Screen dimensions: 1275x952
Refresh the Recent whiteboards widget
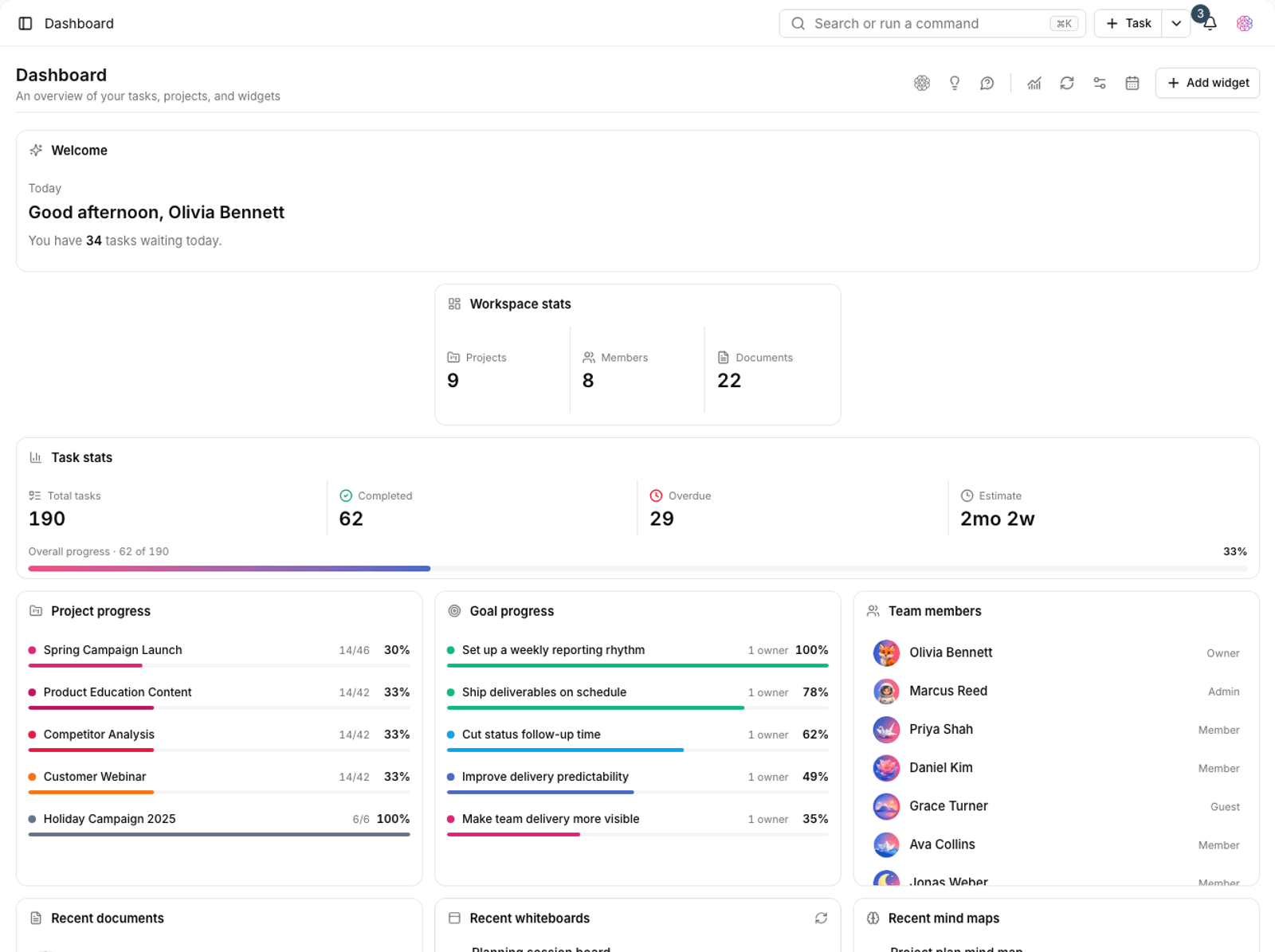click(821, 919)
